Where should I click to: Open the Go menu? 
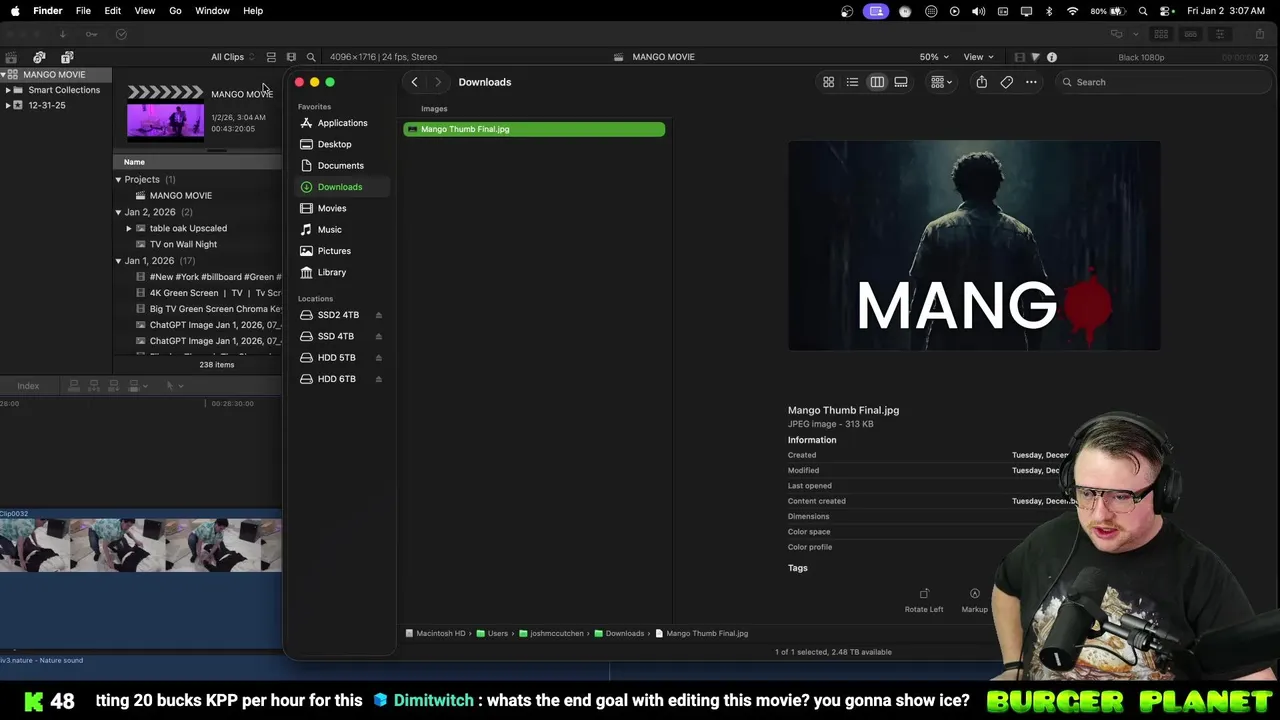[x=175, y=11]
